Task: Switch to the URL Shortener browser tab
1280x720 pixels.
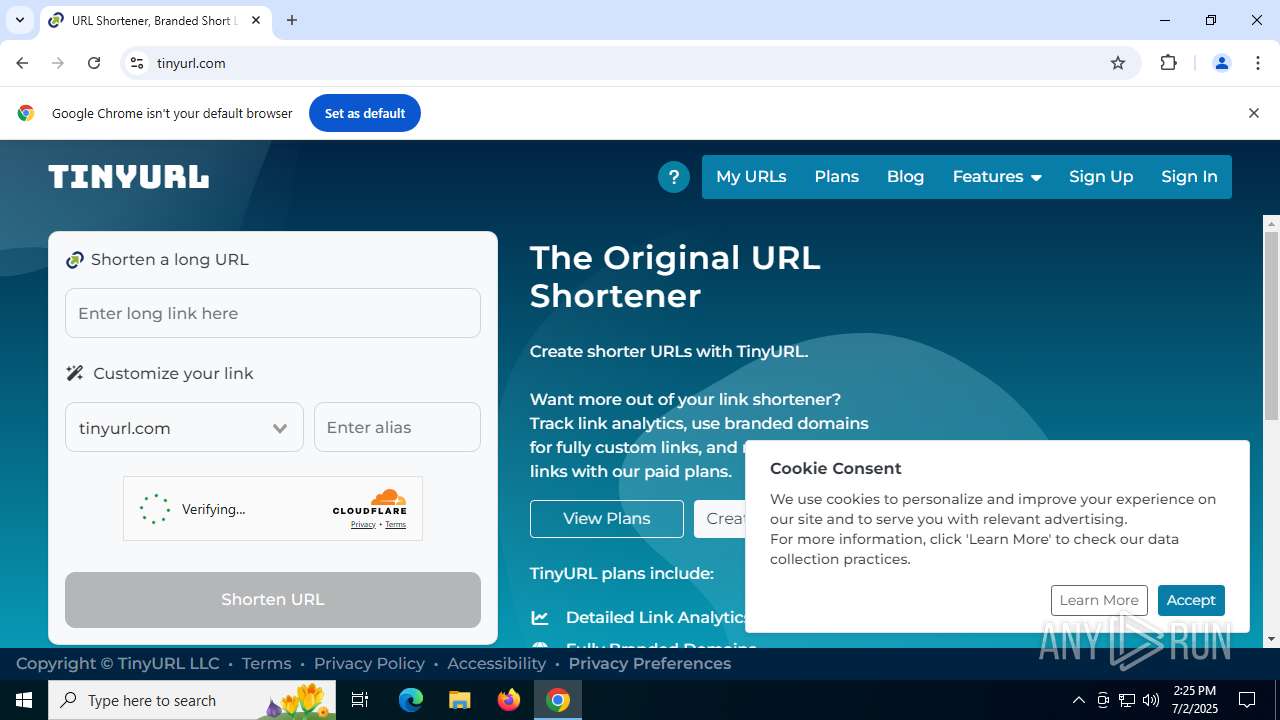Action: point(155,20)
